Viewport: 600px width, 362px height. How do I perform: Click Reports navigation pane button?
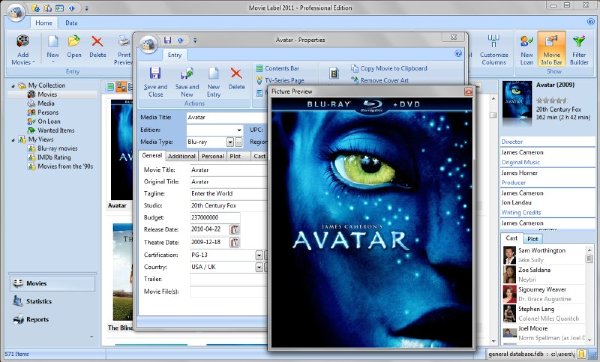52,320
